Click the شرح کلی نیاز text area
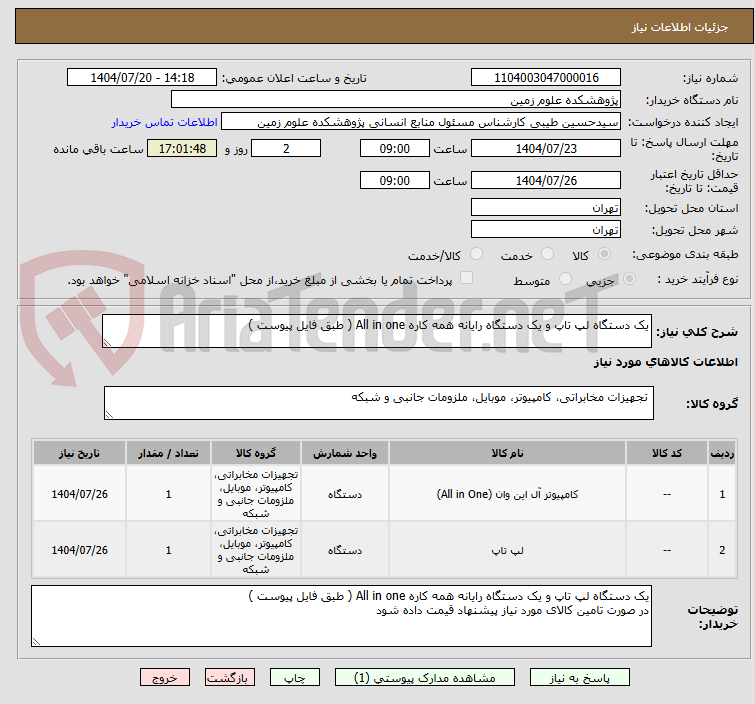The height and width of the screenshot is (704, 755). [377, 331]
